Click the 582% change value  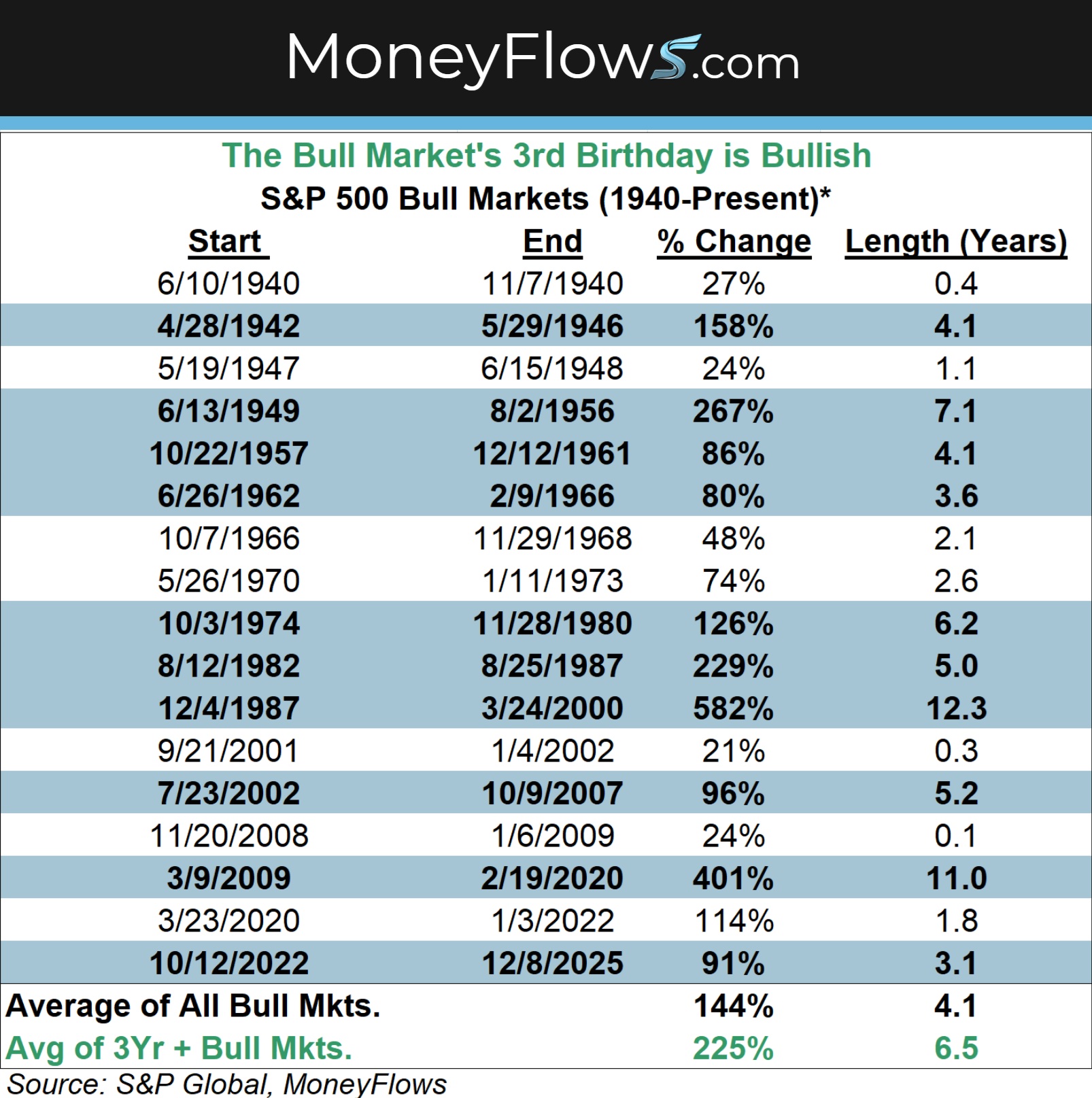click(x=733, y=708)
